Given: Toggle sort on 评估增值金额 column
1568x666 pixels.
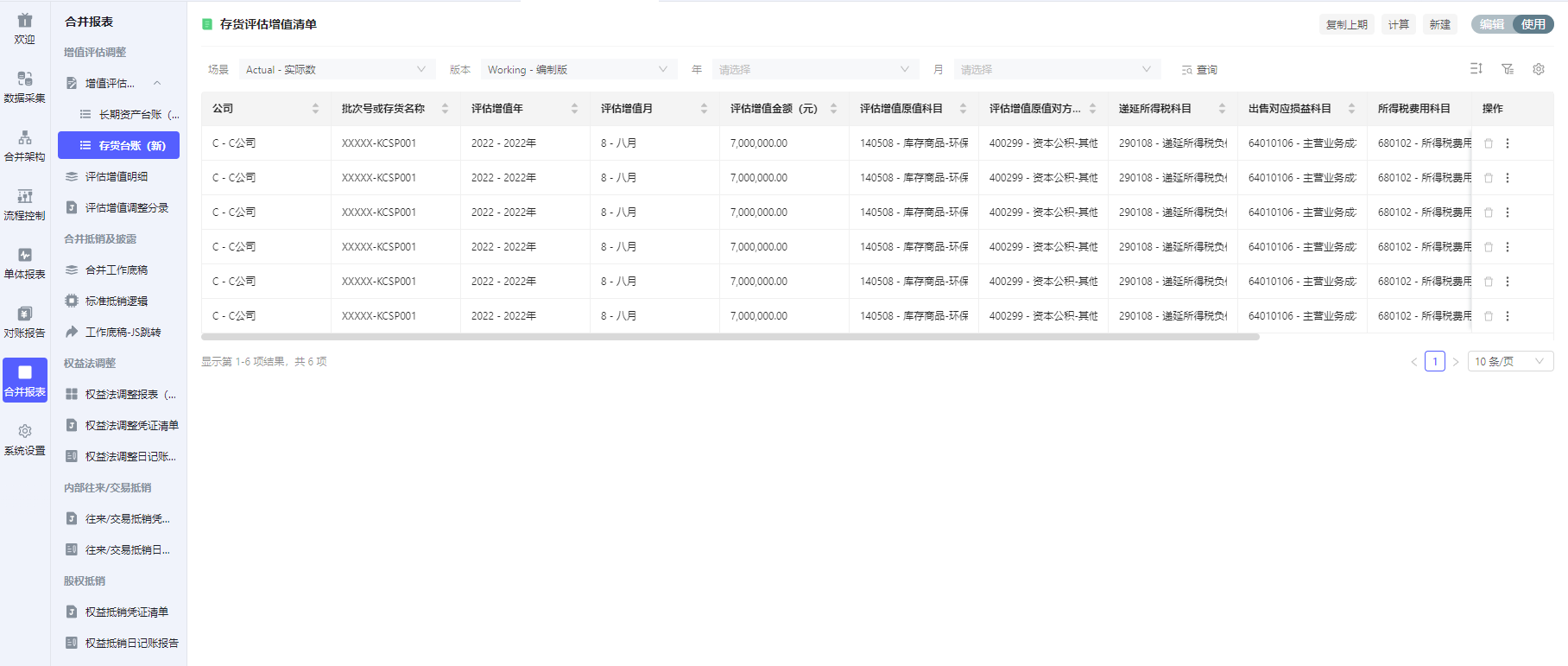Looking at the screenshot, I should pyautogui.click(x=833, y=109).
